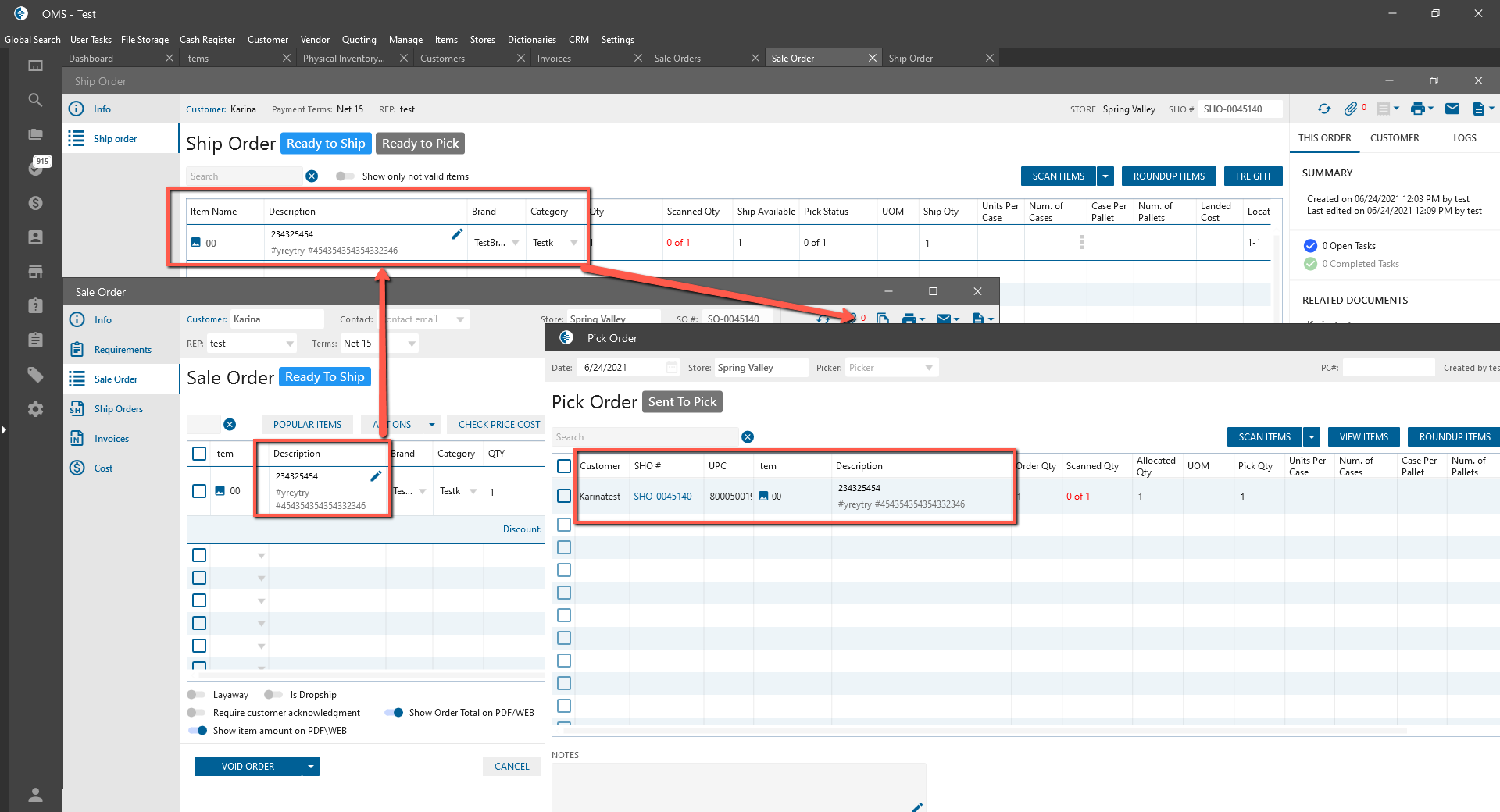Screen dimensions: 1500x812
Task: Click the Ship Order search field
Action: pyautogui.click(x=244, y=176)
